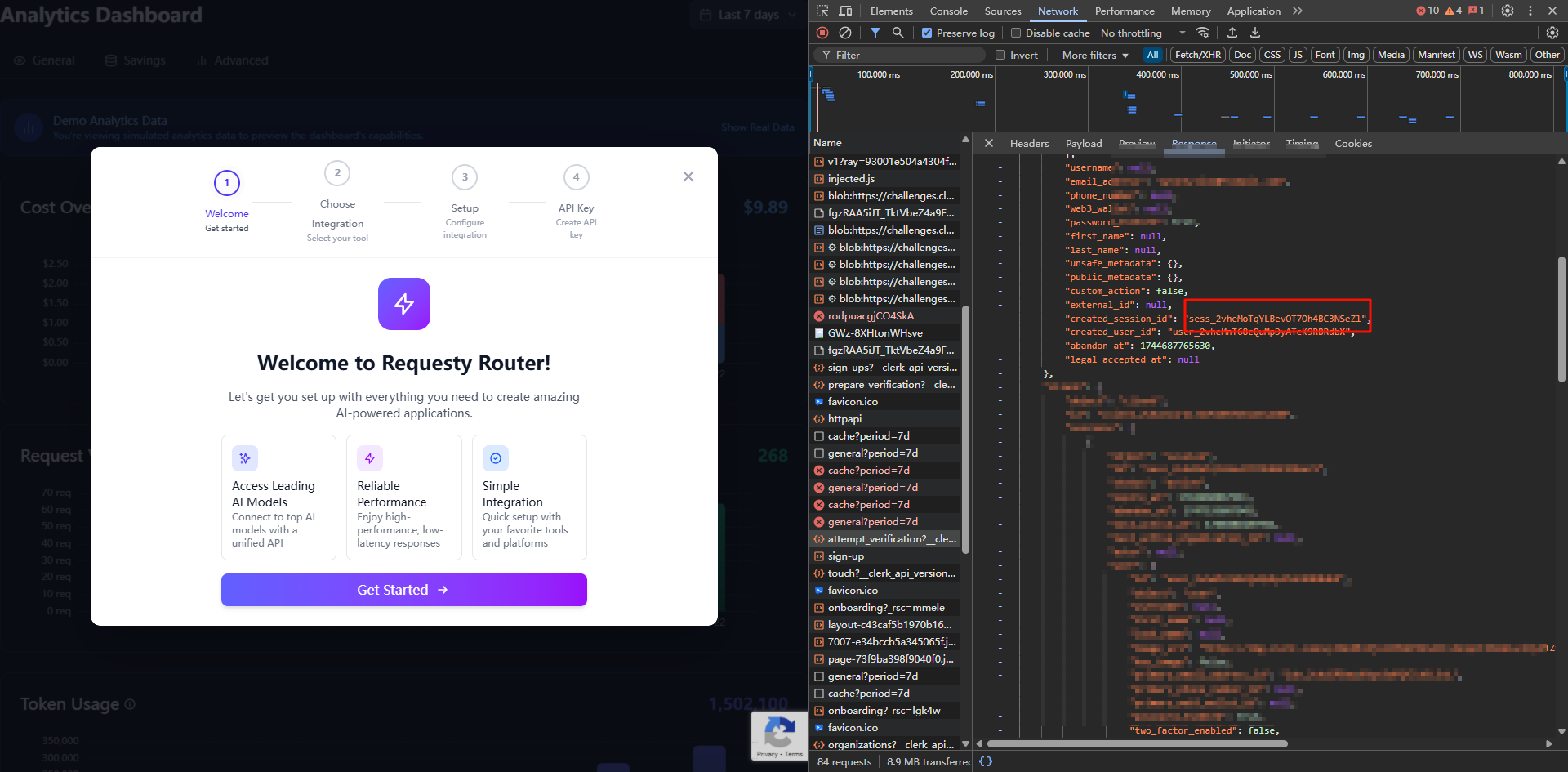Click the response pane horizontal scrollbar
The image size is (1568, 772).
[x=1137, y=744]
